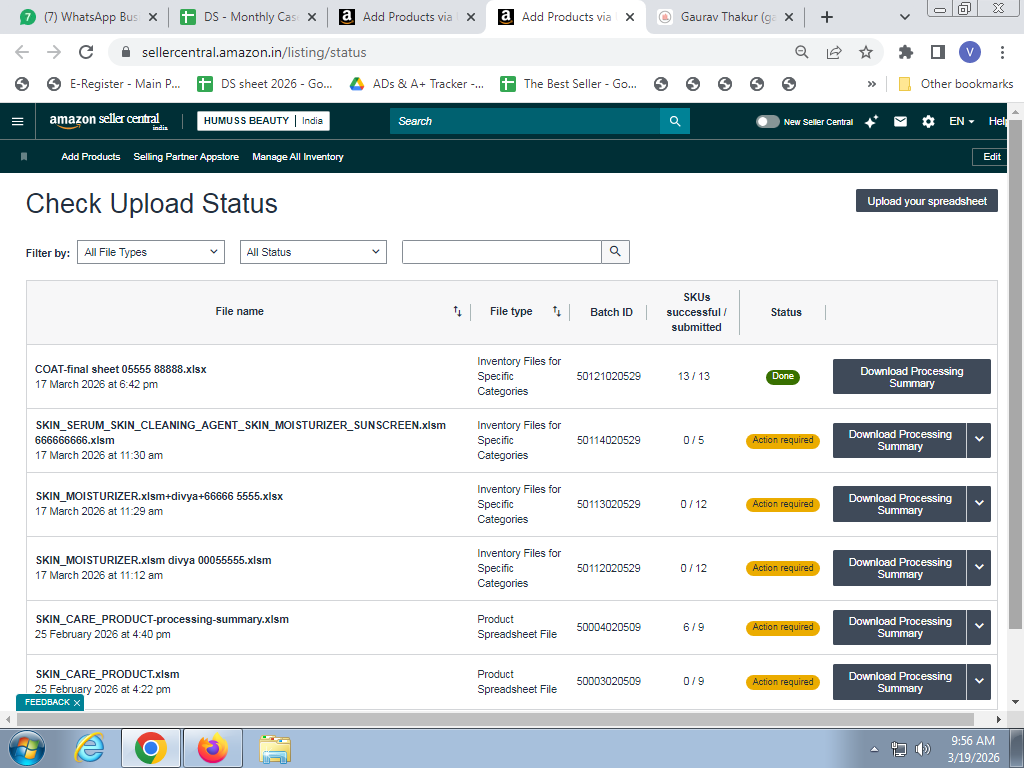Viewport: 1024px width, 768px height.
Task: Click the Upload your spreadsheet button
Action: pos(927,201)
